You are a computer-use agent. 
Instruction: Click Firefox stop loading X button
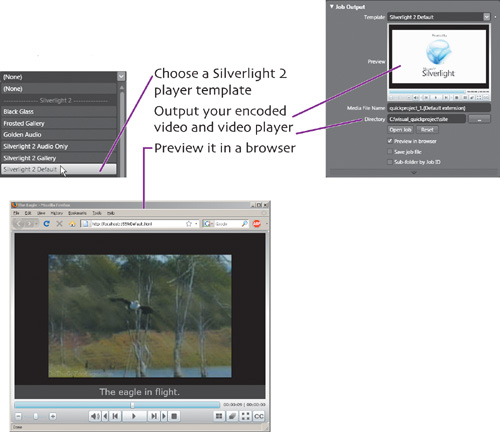tap(59, 224)
